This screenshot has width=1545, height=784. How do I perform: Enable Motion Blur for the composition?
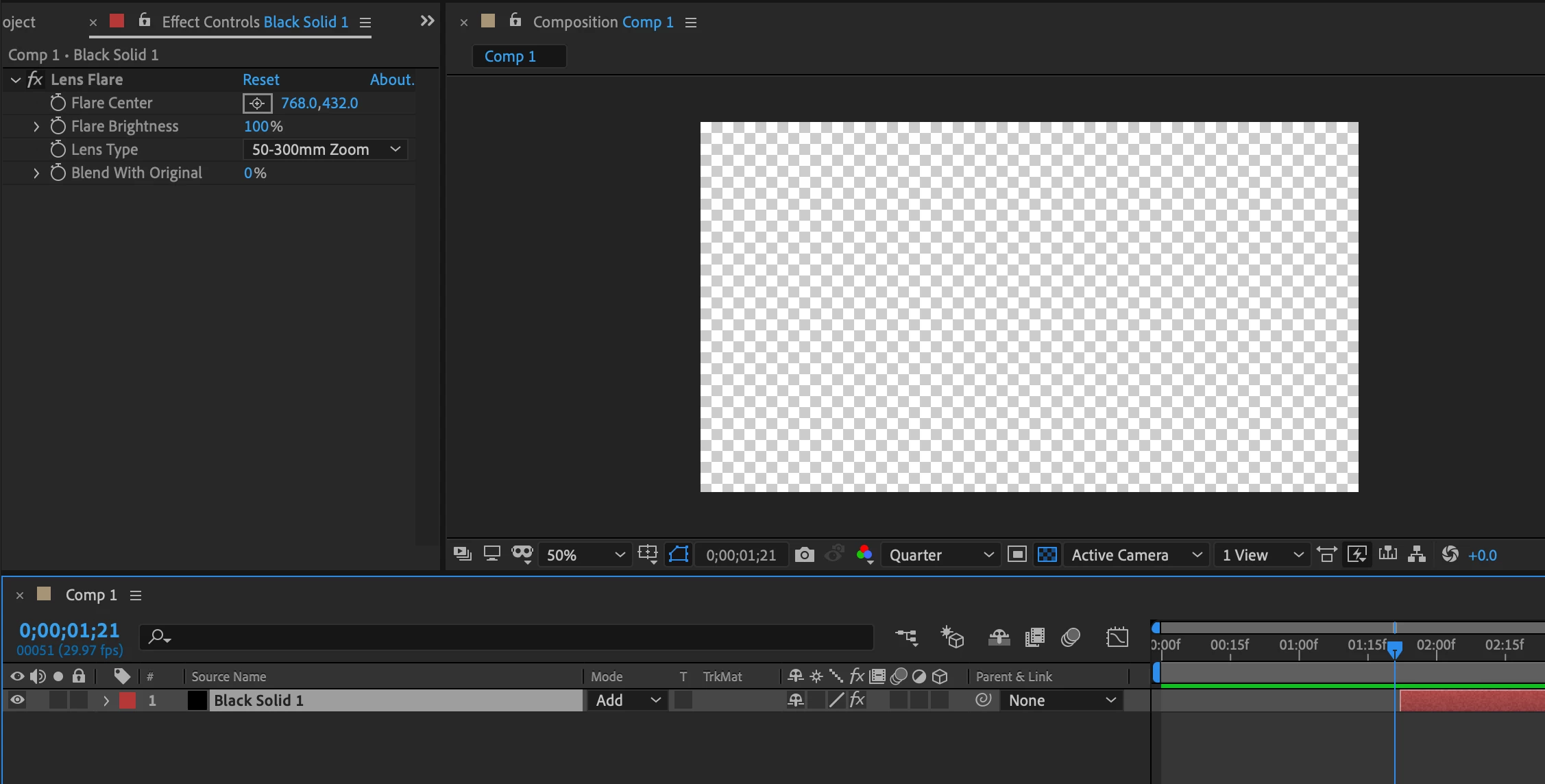tap(1070, 637)
